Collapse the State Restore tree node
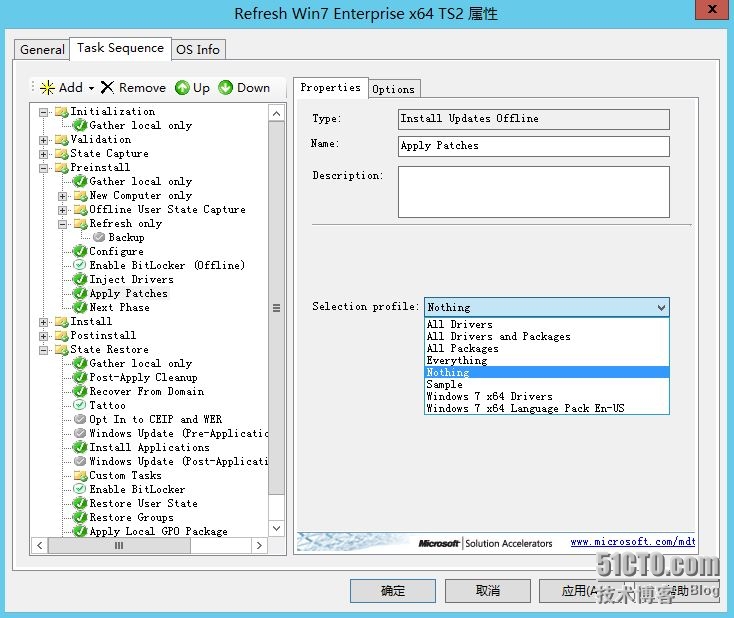This screenshot has height=618, width=734. coord(44,351)
